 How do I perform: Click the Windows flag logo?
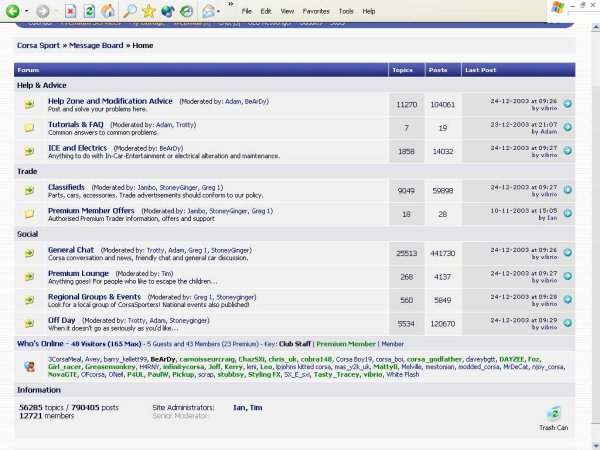tap(558, 8)
